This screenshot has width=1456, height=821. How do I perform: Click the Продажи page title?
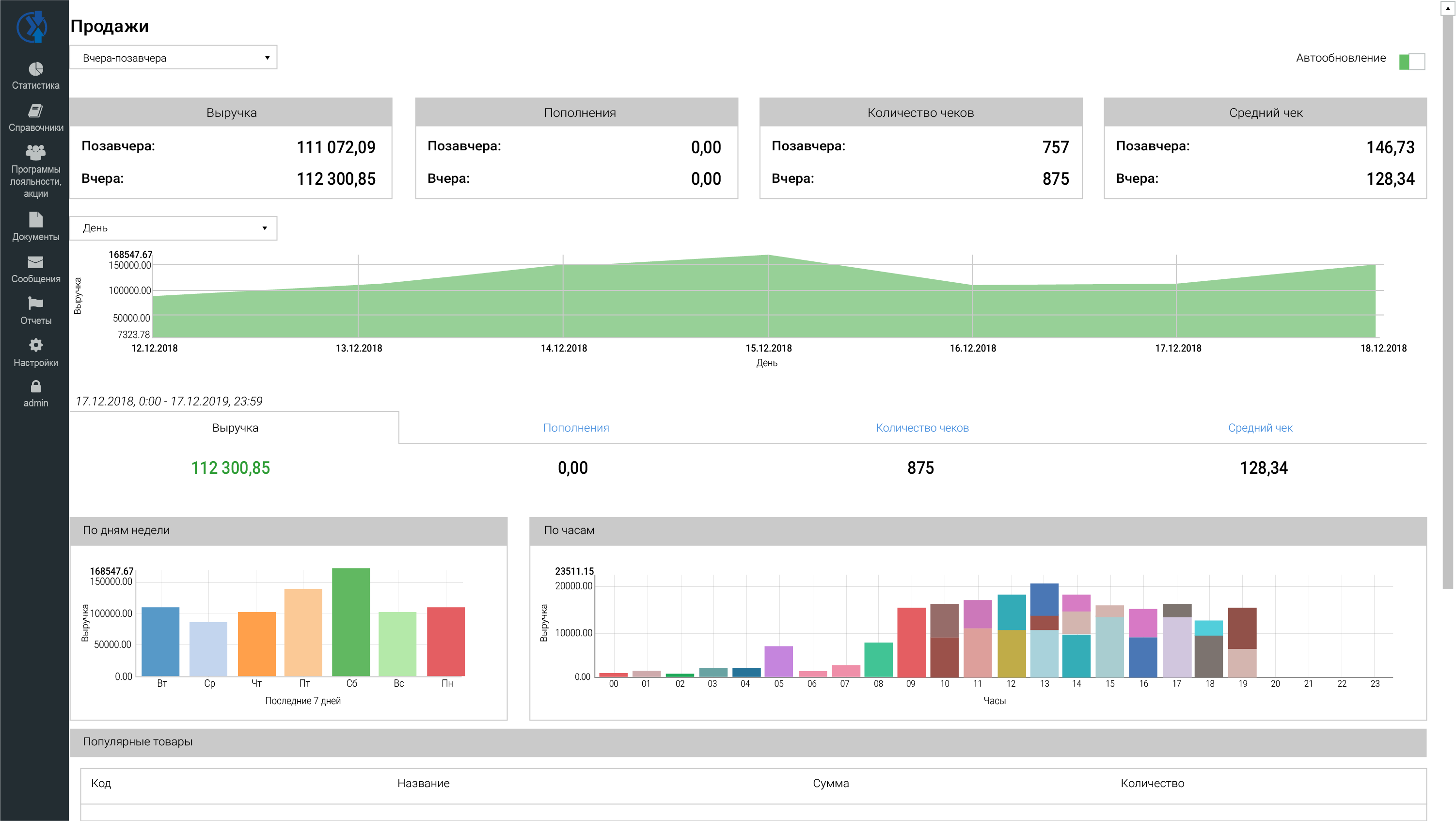point(110,26)
